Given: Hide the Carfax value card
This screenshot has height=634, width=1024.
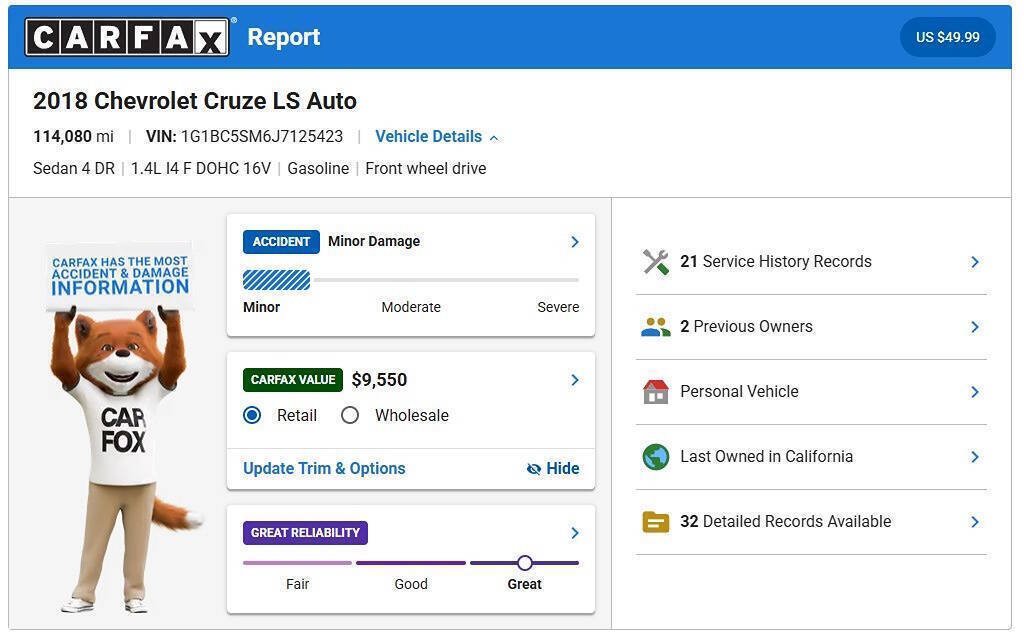Looking at the screenshot, I should pos(552,469).
